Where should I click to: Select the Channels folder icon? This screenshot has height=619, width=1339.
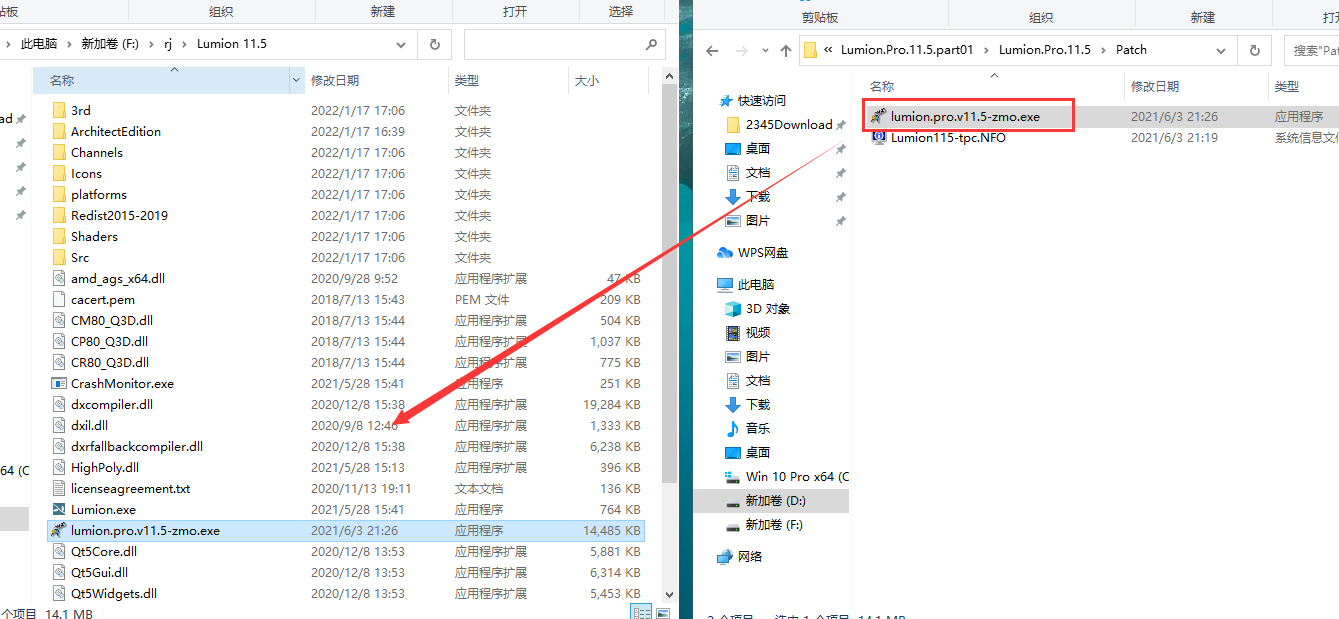(58, 152)
